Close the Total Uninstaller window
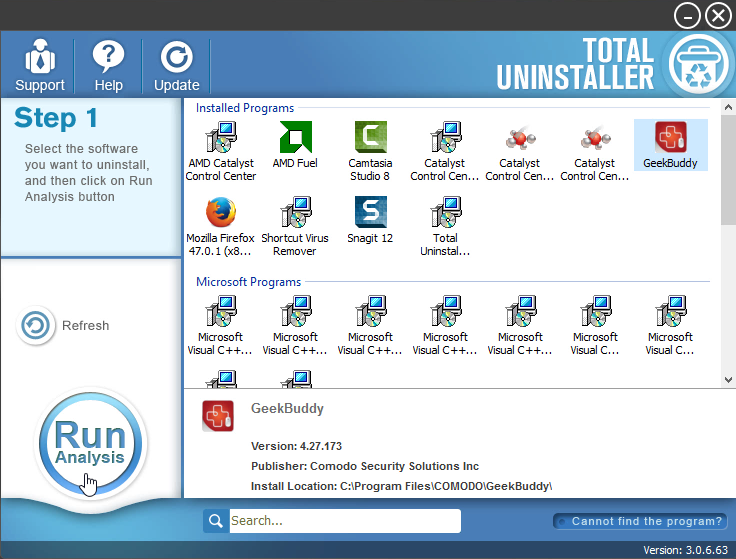 click(x=718, y=16)
